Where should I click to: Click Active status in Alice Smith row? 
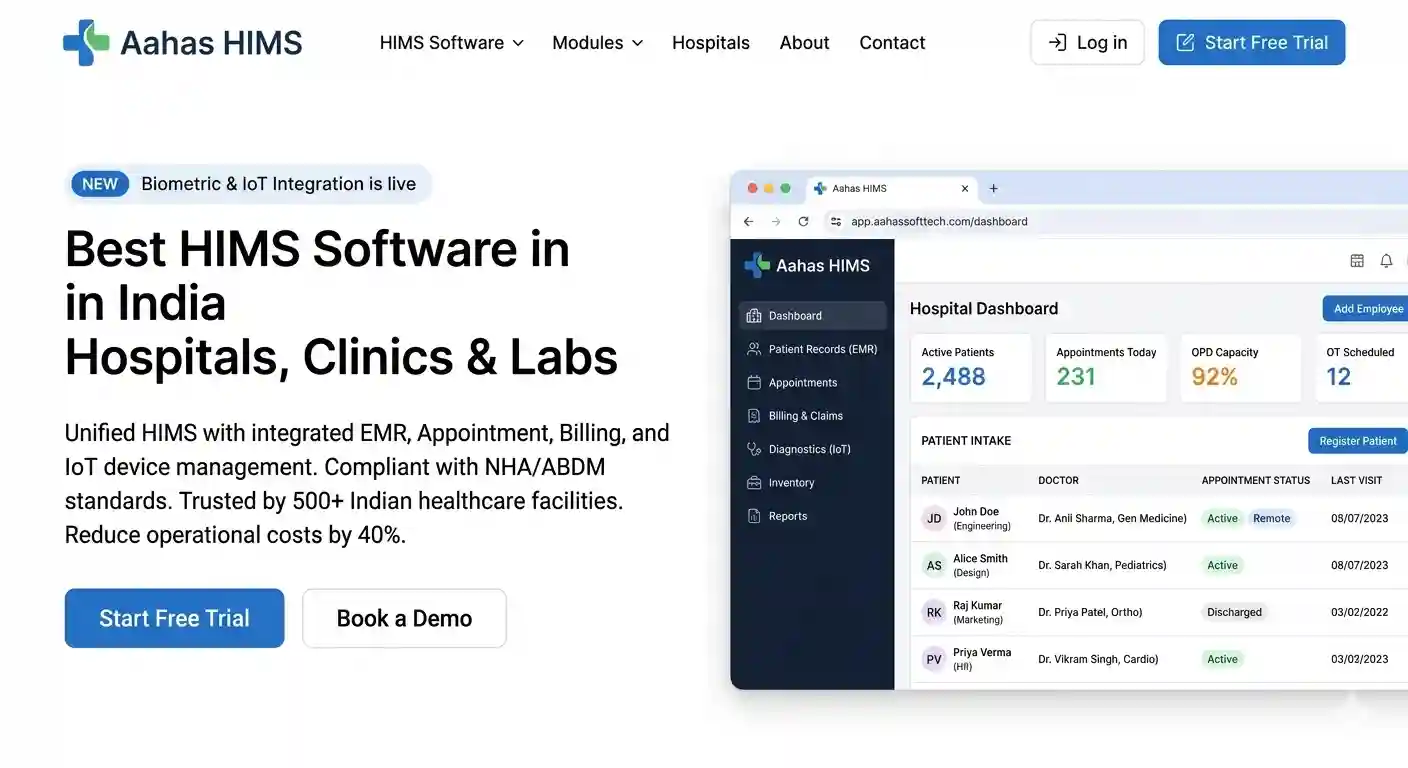point(1222,565)
